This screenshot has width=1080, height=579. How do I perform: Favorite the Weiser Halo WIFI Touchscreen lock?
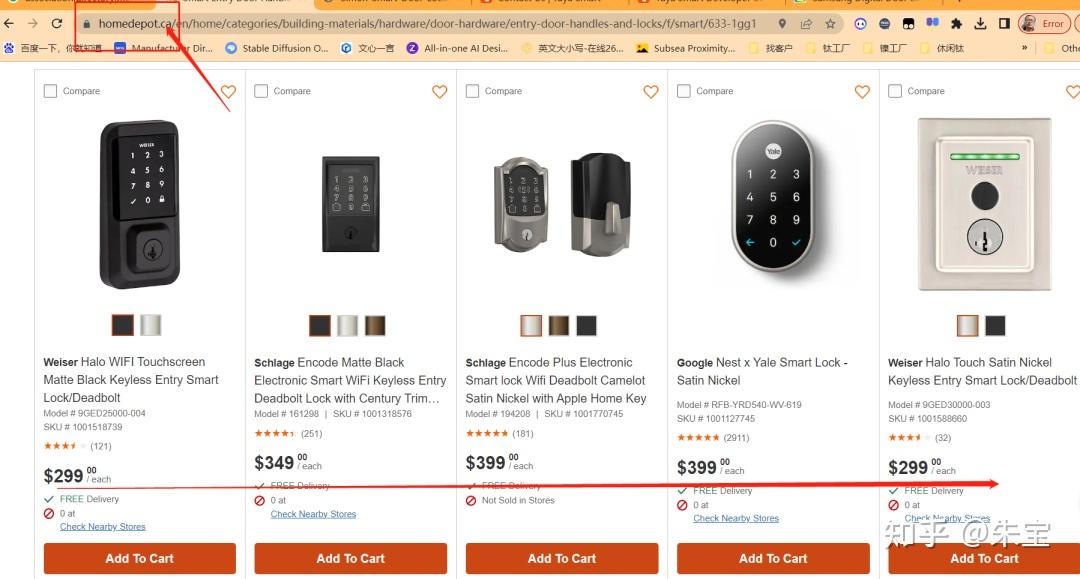click(228, 92)
